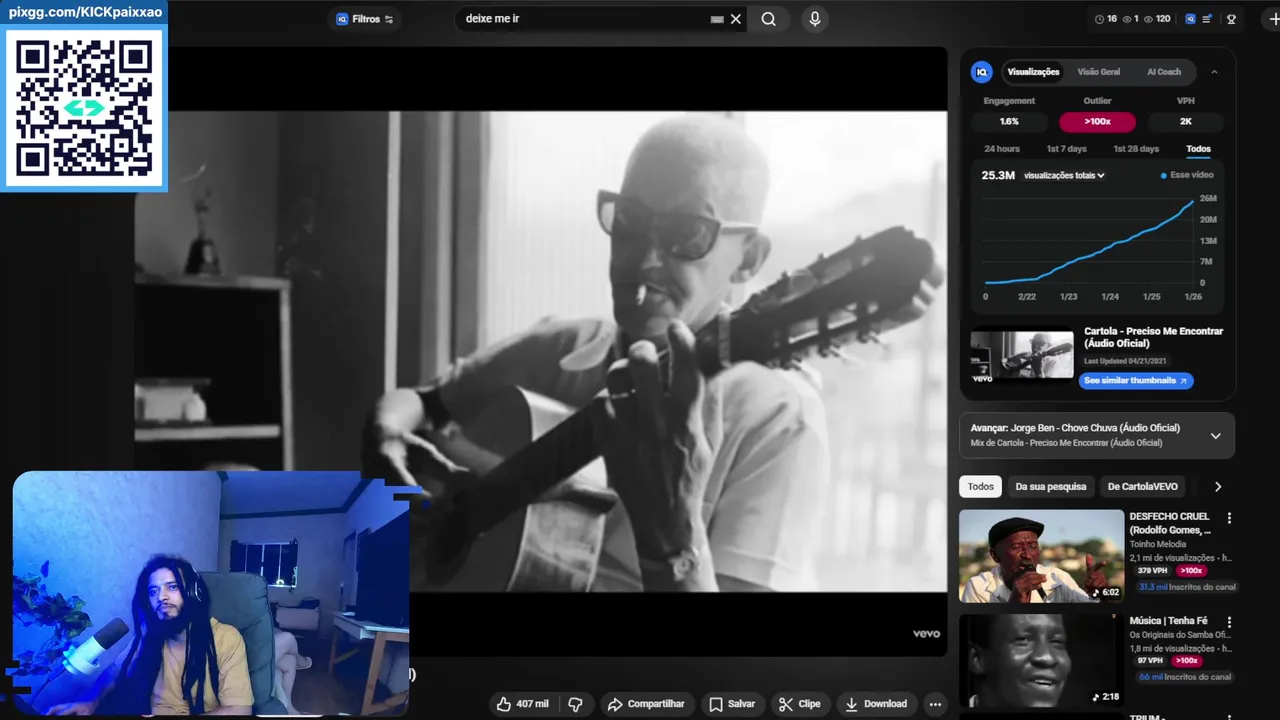Open the 'DESFECHO CRUEL (Rodolfo Gomes' title
The height and width of the screenshot is (720, 1280).
click(1170, 523)
